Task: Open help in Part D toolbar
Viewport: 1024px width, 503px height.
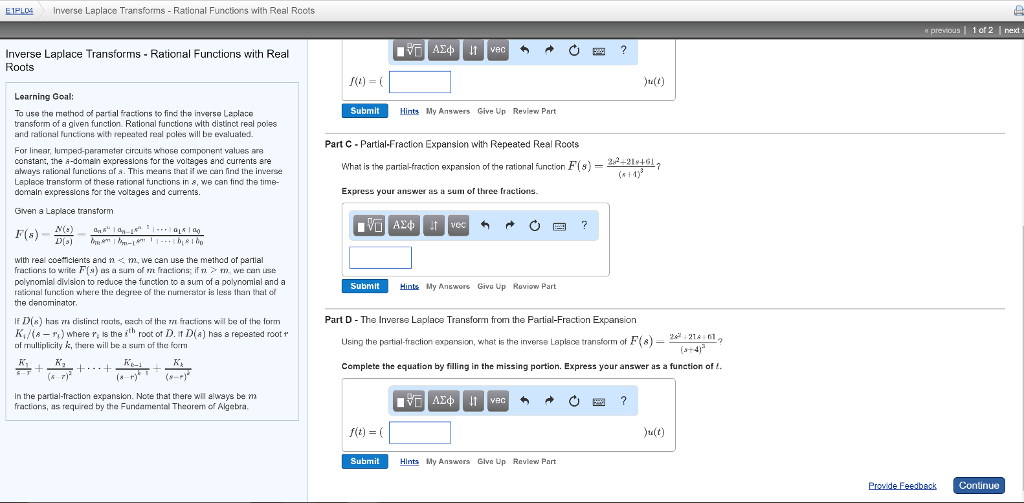Action: click(624, 401)
